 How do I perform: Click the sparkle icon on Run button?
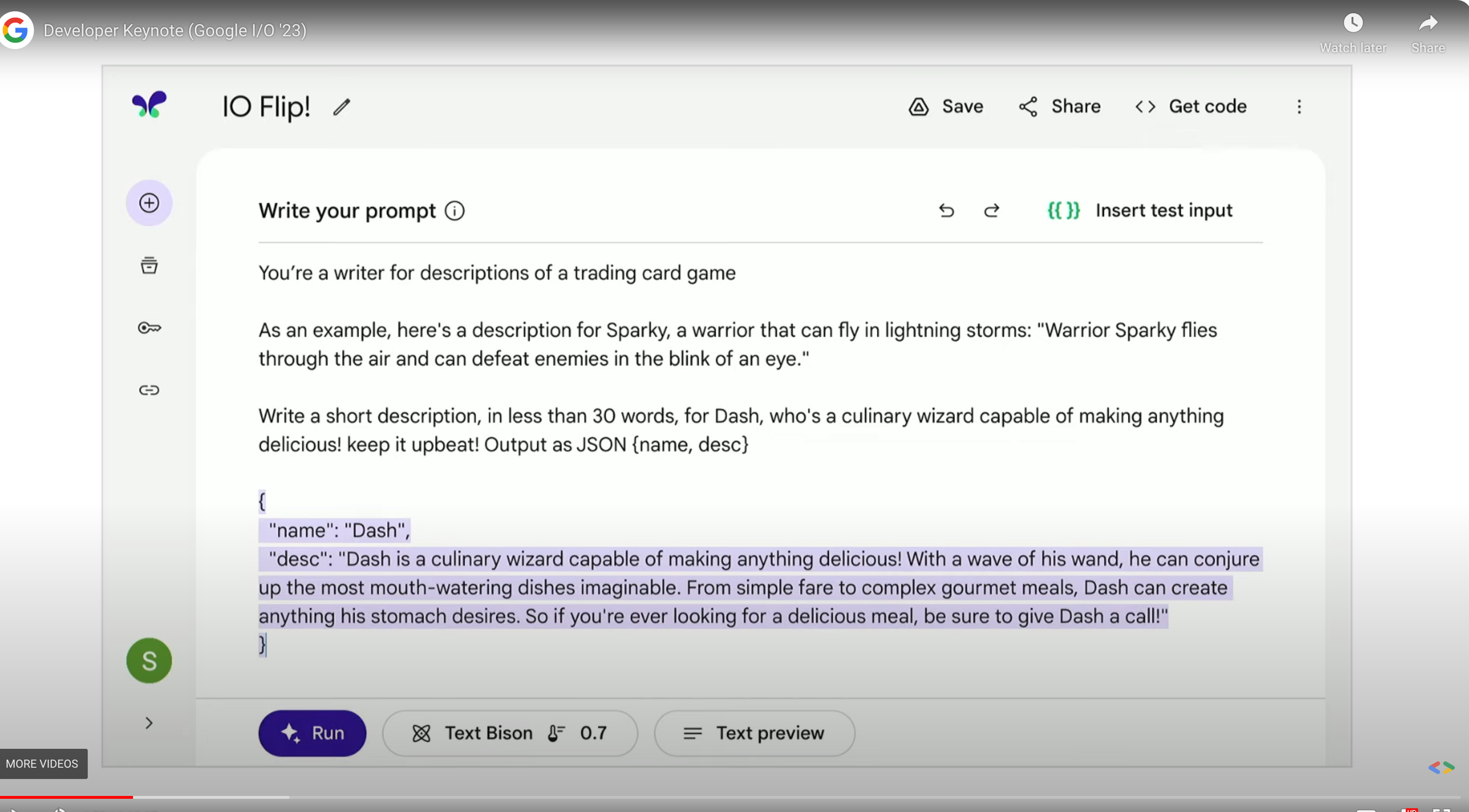click(290, 733)
